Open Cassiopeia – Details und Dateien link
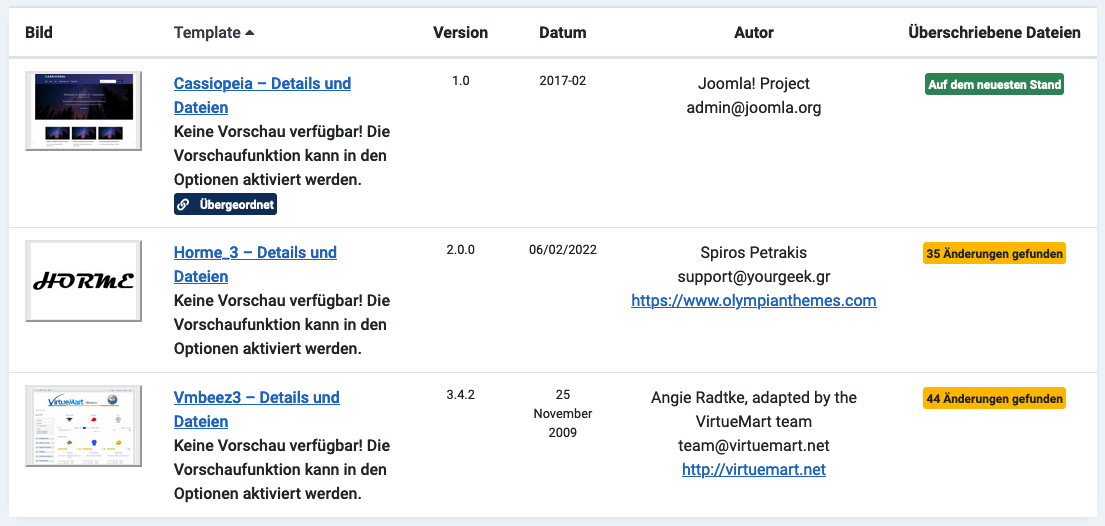Image resolution: width=1105 pixels, height=526 pixels. [x=262, y=84]
